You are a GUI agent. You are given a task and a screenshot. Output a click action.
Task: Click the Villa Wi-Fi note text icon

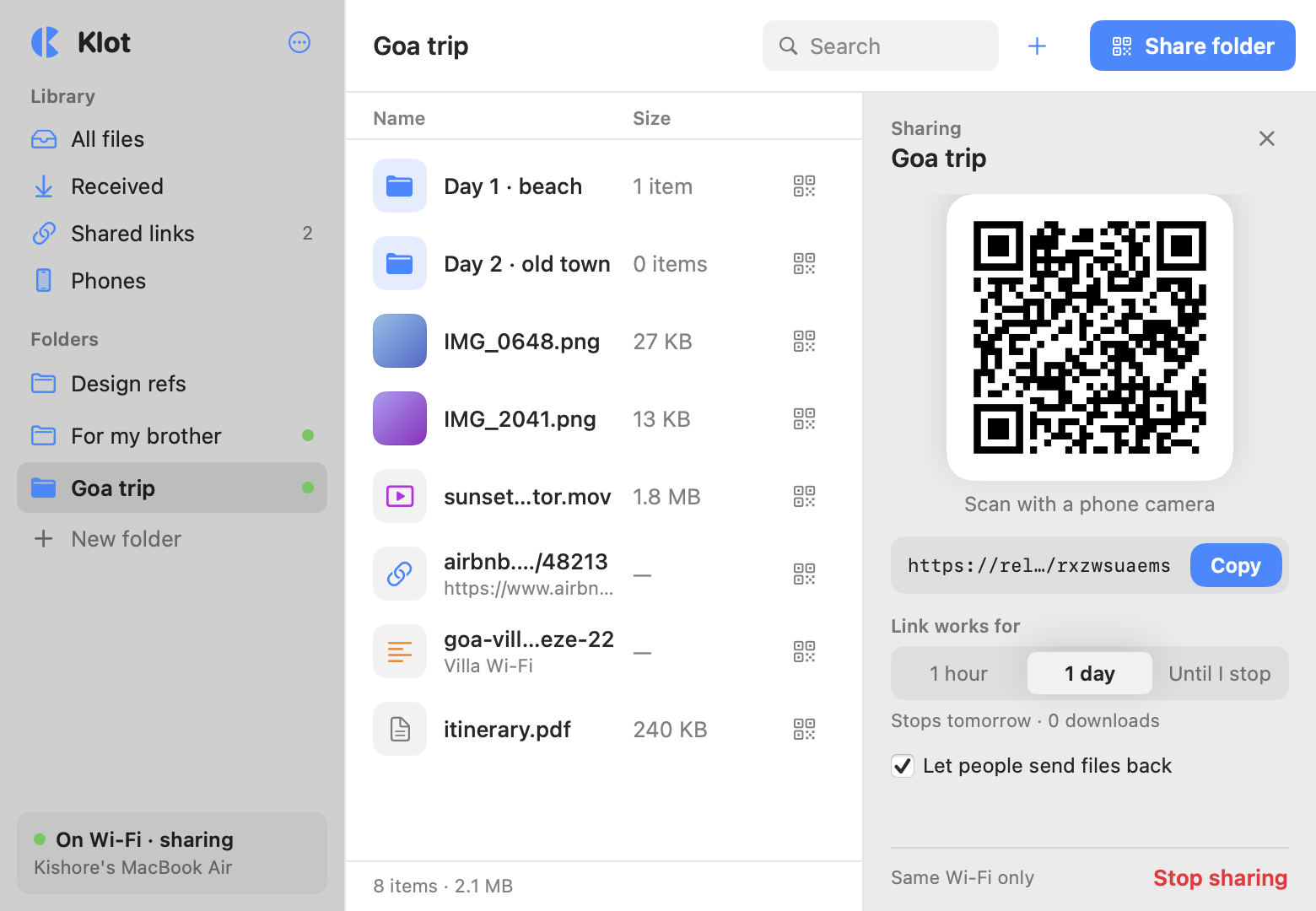(400, 652)
